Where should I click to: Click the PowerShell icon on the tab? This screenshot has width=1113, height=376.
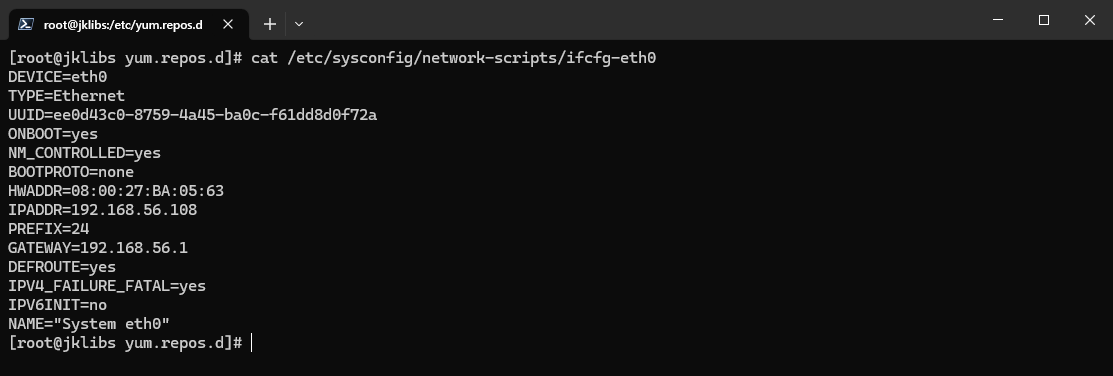click(x=26, y=24)
